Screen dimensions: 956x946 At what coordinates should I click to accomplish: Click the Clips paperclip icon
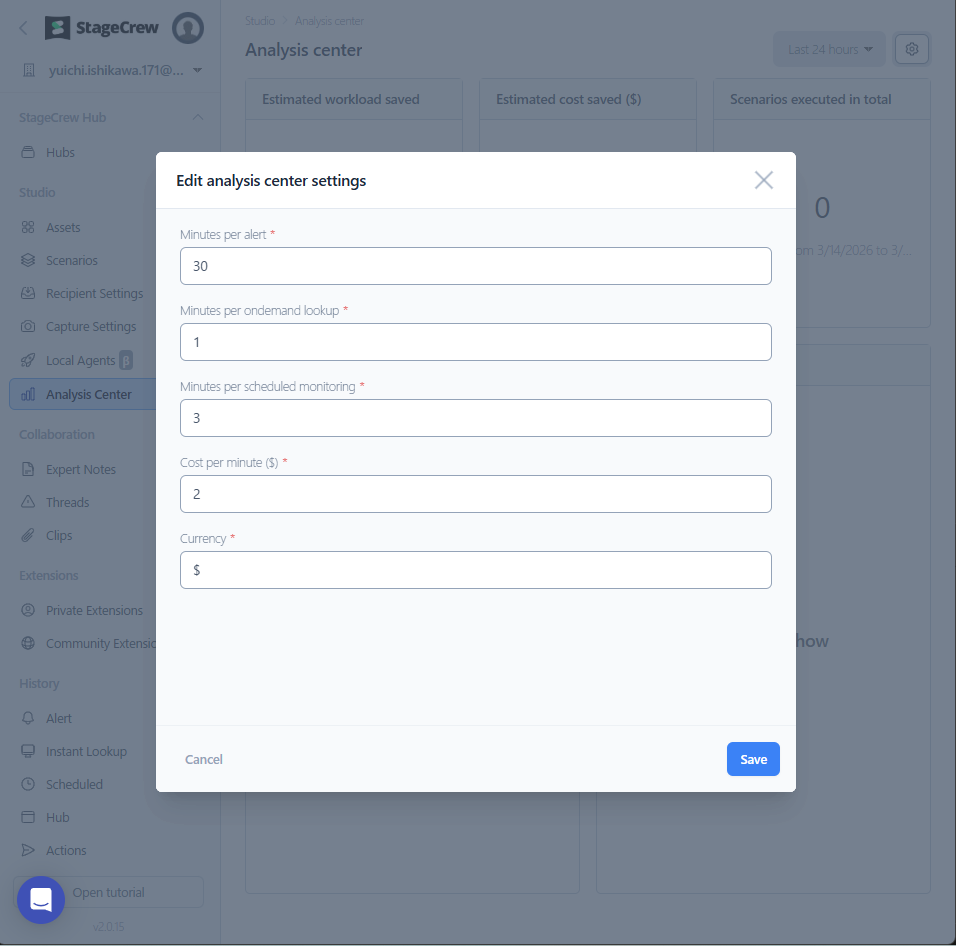point(28,536)
